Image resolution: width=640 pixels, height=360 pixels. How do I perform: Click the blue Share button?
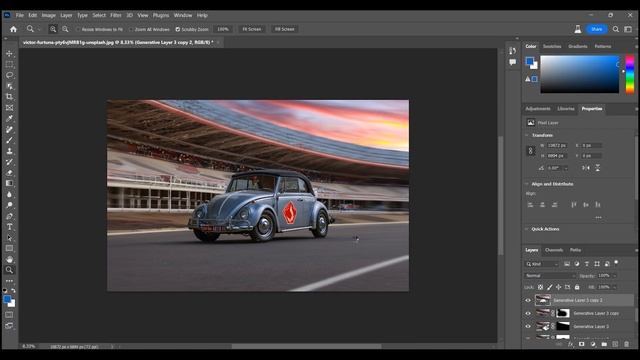596,29
